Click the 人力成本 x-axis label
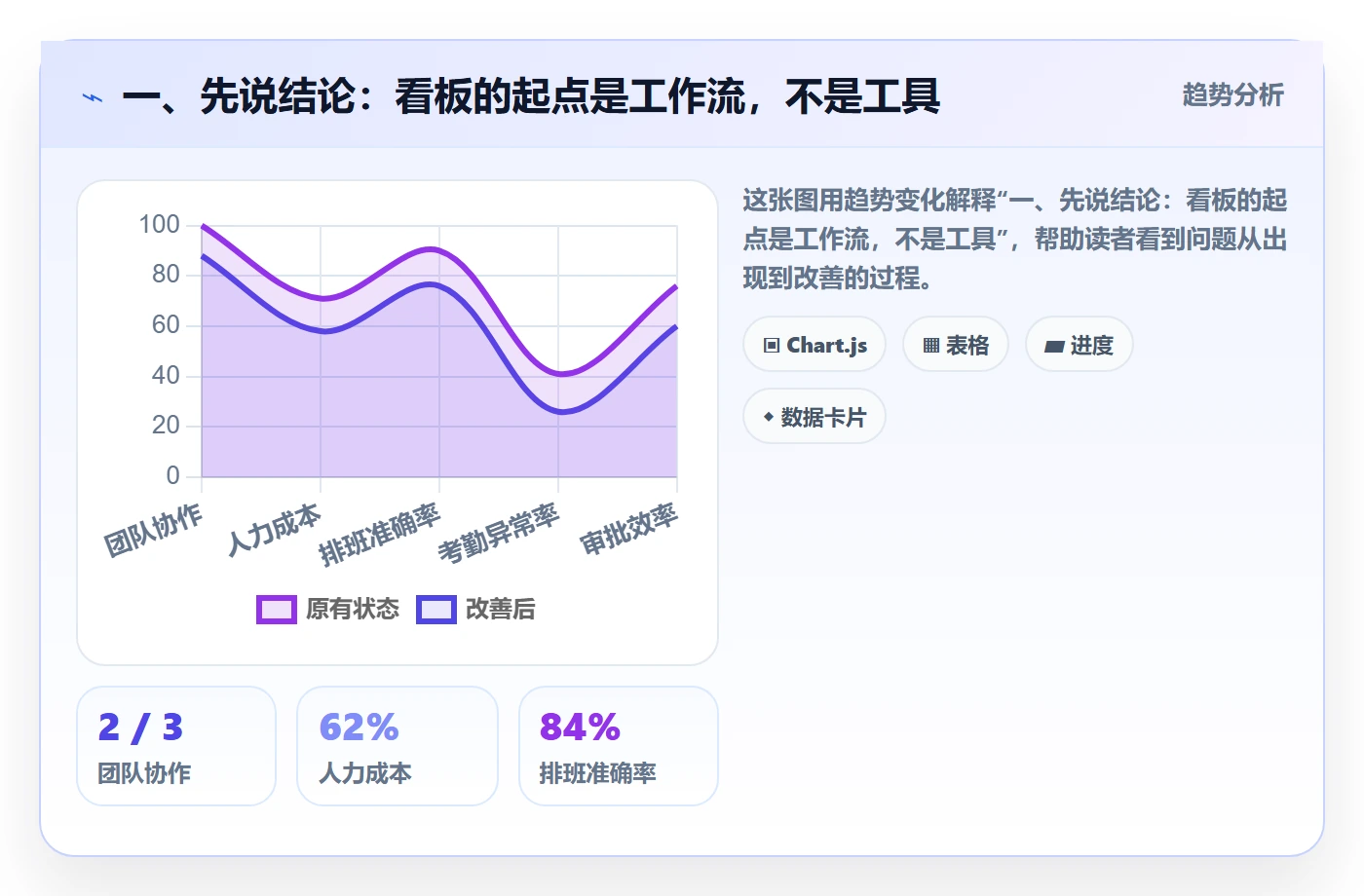 pos(274,530)
